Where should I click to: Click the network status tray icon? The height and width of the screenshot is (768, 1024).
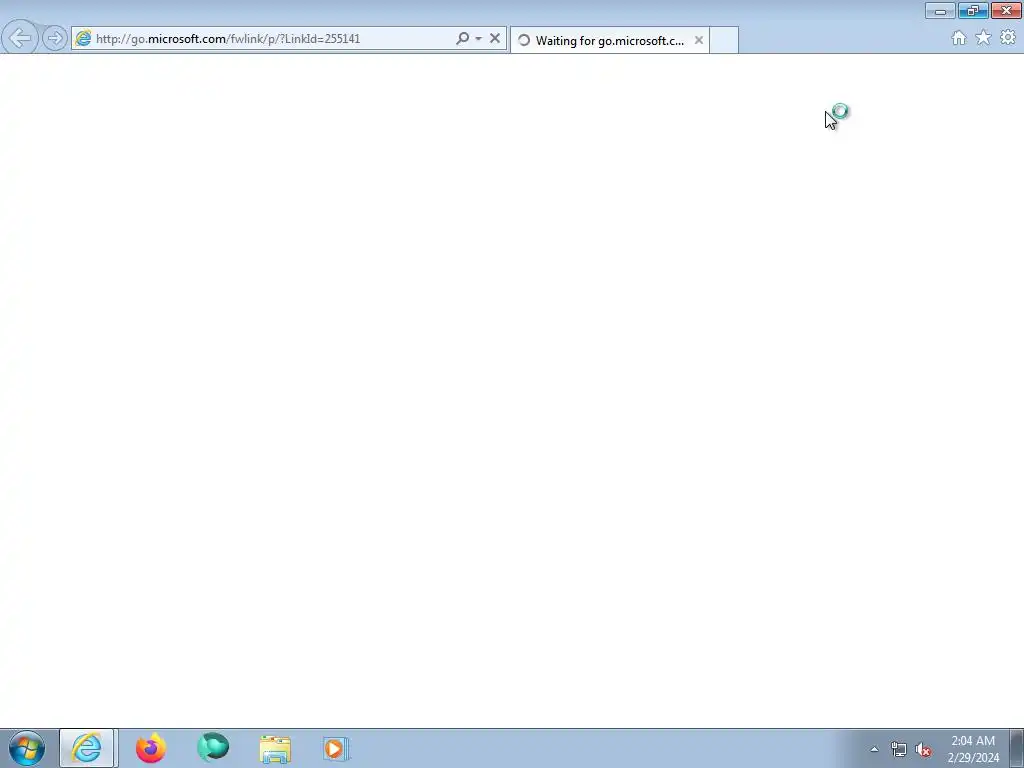[x=899, y=750]
